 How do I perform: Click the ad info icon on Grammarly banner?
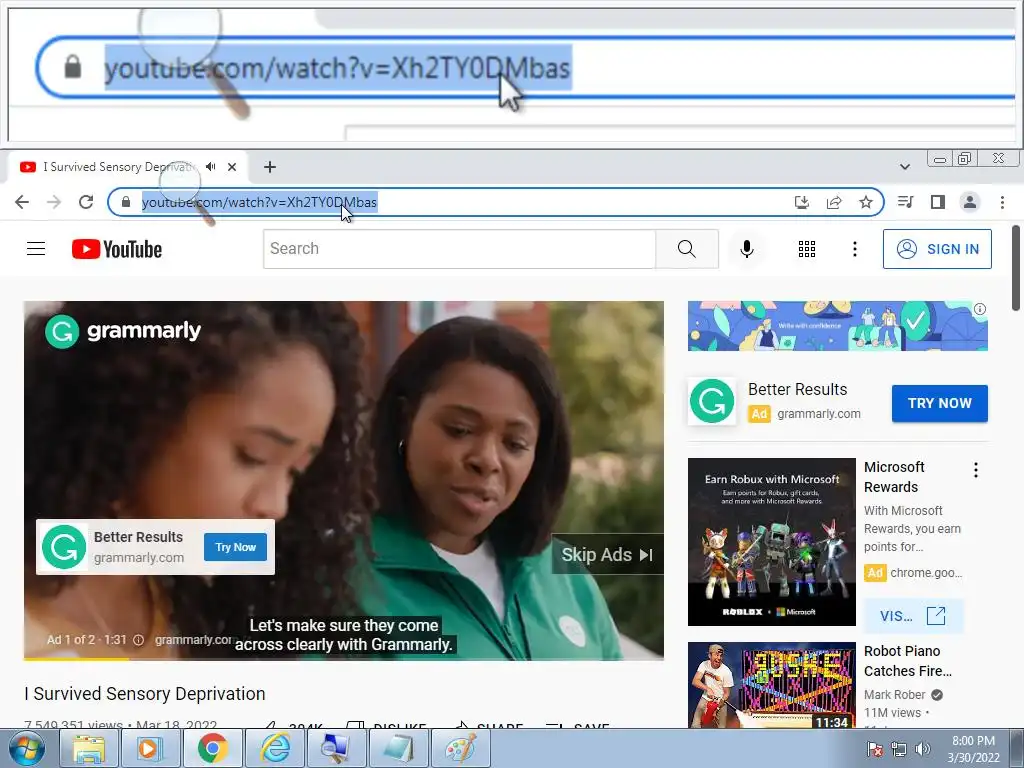(980, 309)
